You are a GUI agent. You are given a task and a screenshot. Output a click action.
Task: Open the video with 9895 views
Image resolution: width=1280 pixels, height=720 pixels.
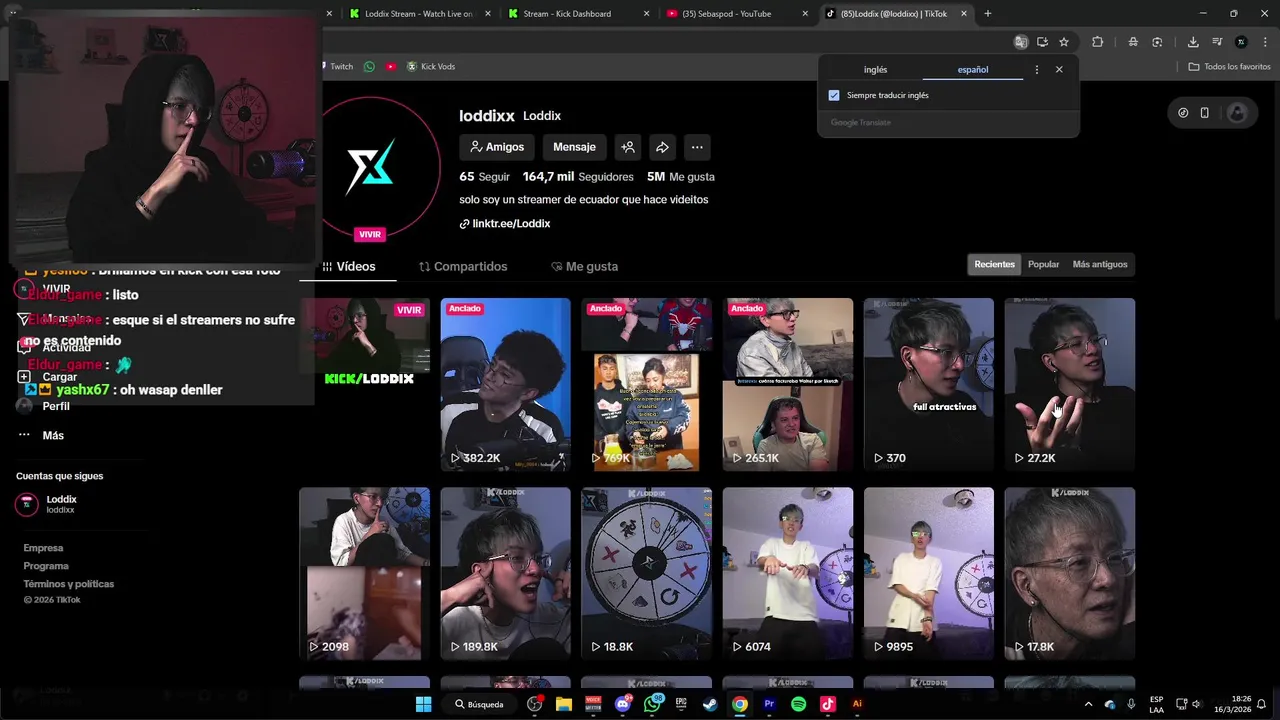(929, 573)
